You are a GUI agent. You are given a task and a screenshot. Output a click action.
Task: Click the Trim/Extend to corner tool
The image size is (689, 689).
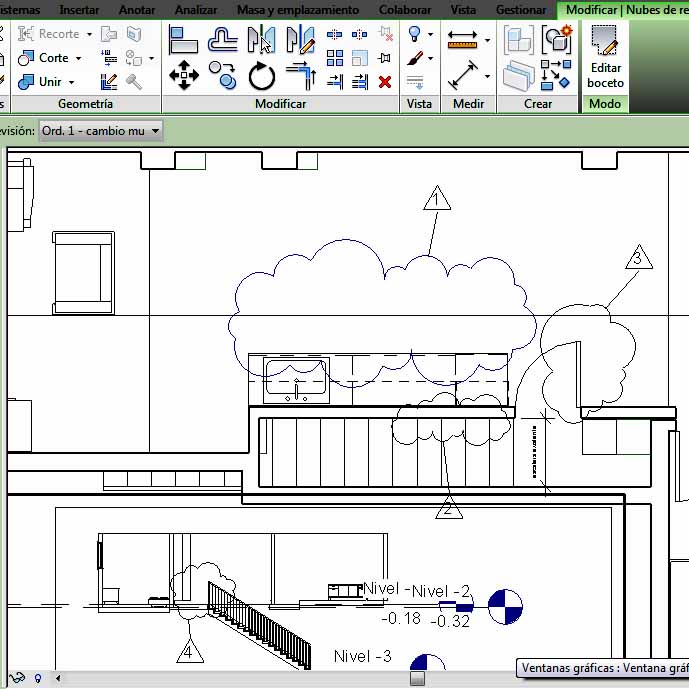pos(299,74)
